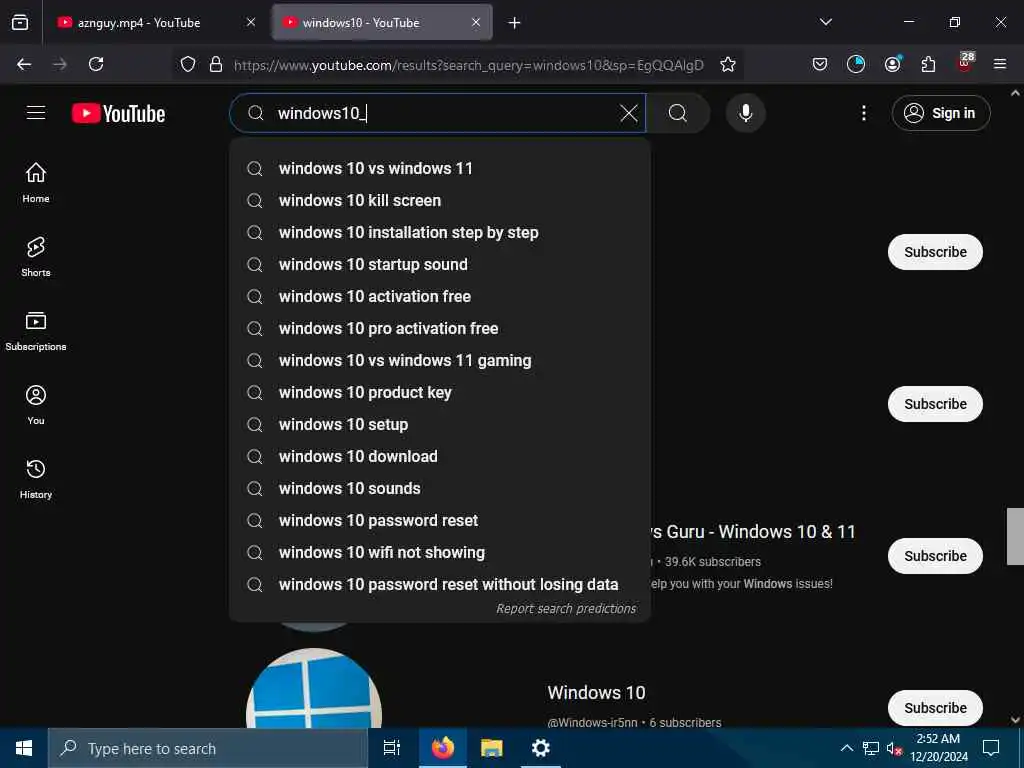Screen dimensions: 1024x768
Task: Select windows 10 vs windows 11 gaming
Action: click(x=440, y=360)
